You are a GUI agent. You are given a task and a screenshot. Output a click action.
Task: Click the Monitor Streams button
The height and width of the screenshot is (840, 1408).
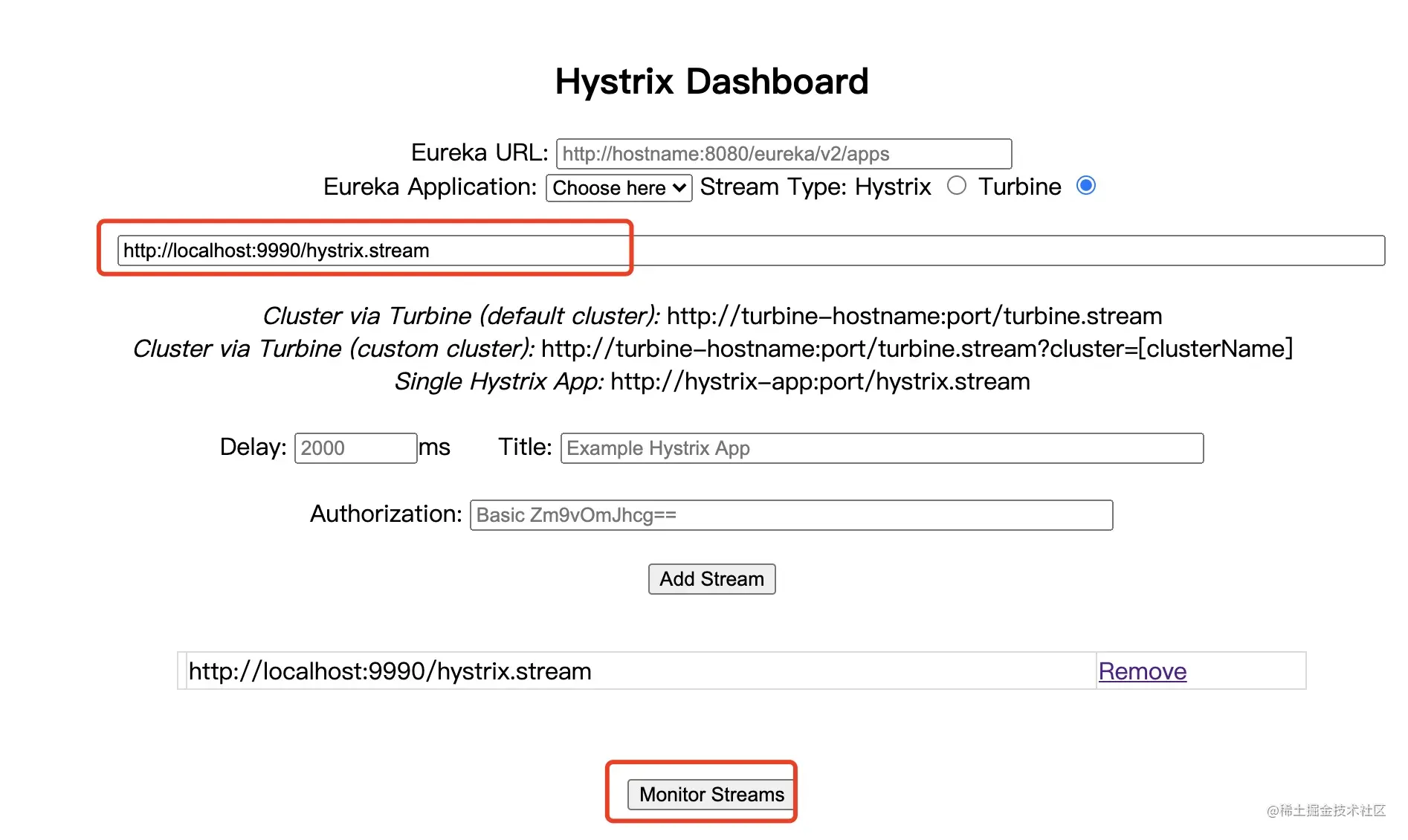[x=711, y=795]
